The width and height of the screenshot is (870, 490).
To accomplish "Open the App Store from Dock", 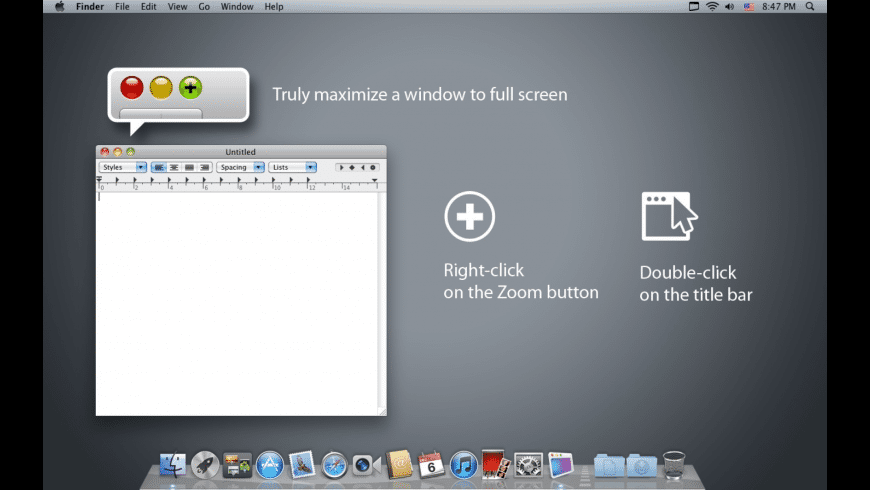I will [x=270, y=464].
